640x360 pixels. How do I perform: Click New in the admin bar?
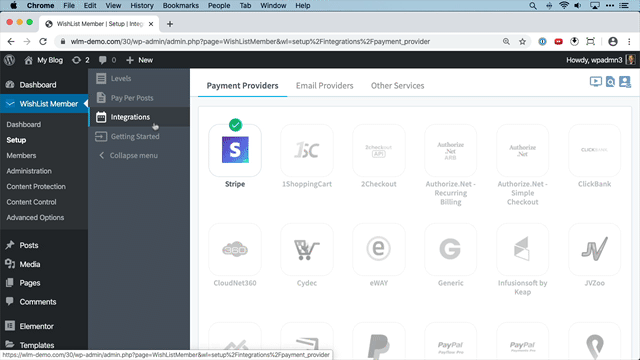point(140,60)
